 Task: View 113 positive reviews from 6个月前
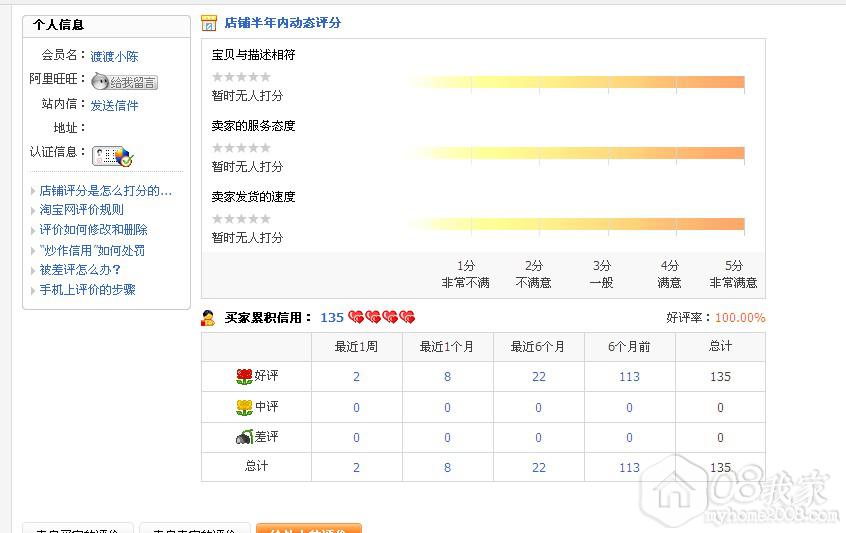[629, 377]
